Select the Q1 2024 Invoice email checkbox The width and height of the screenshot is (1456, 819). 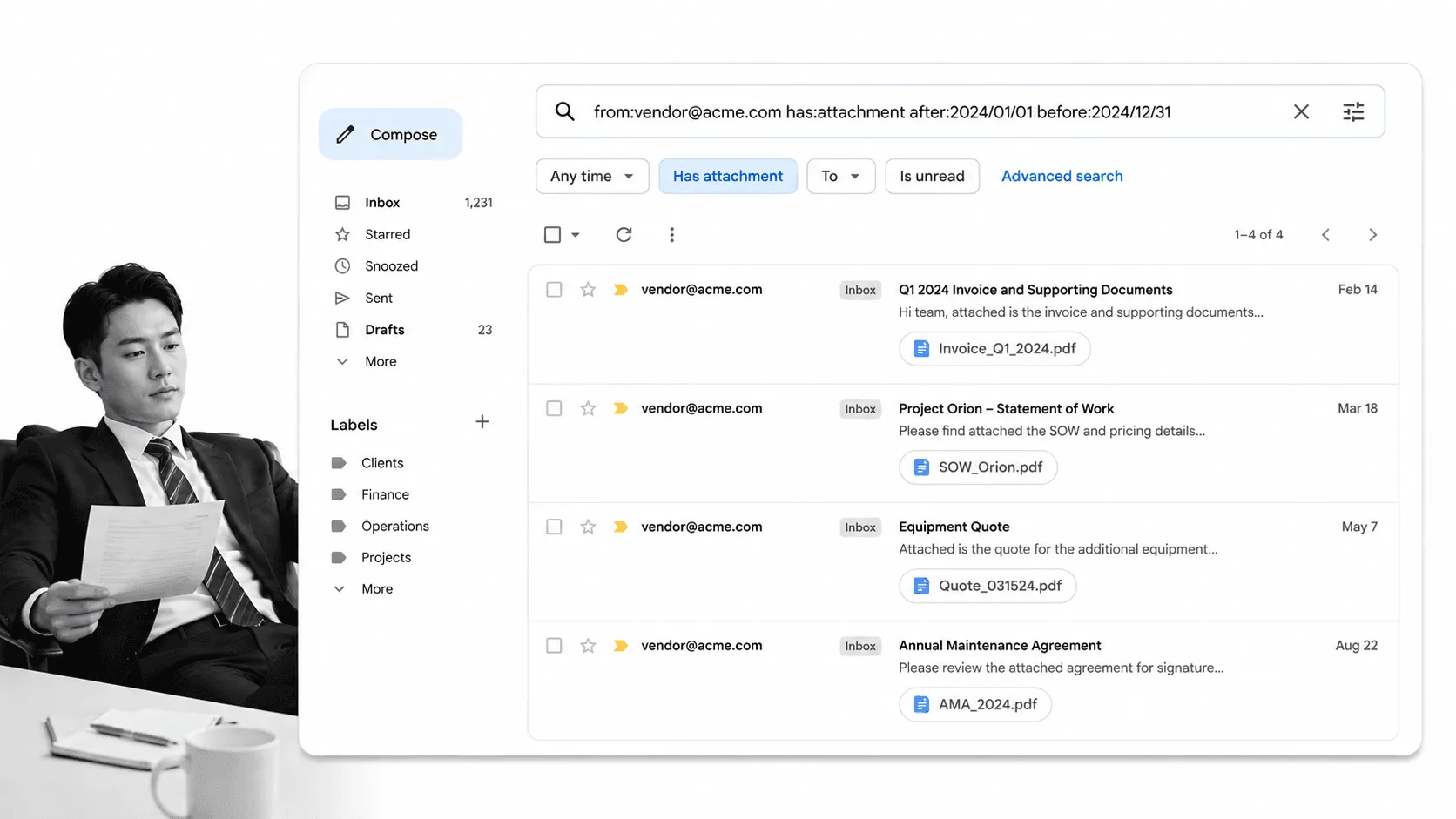(x=554, y=290)
